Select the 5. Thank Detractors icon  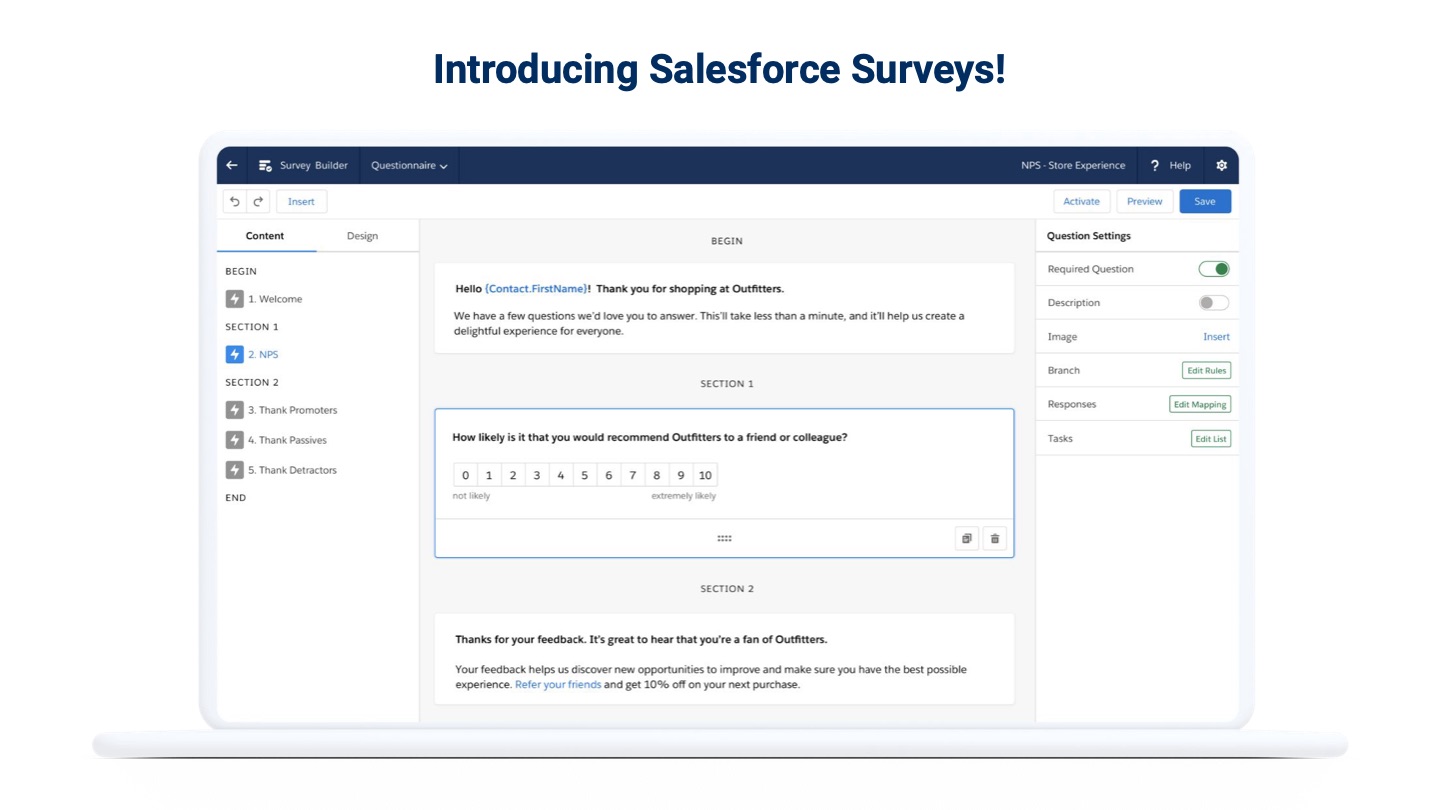click(x=234, y=470)
